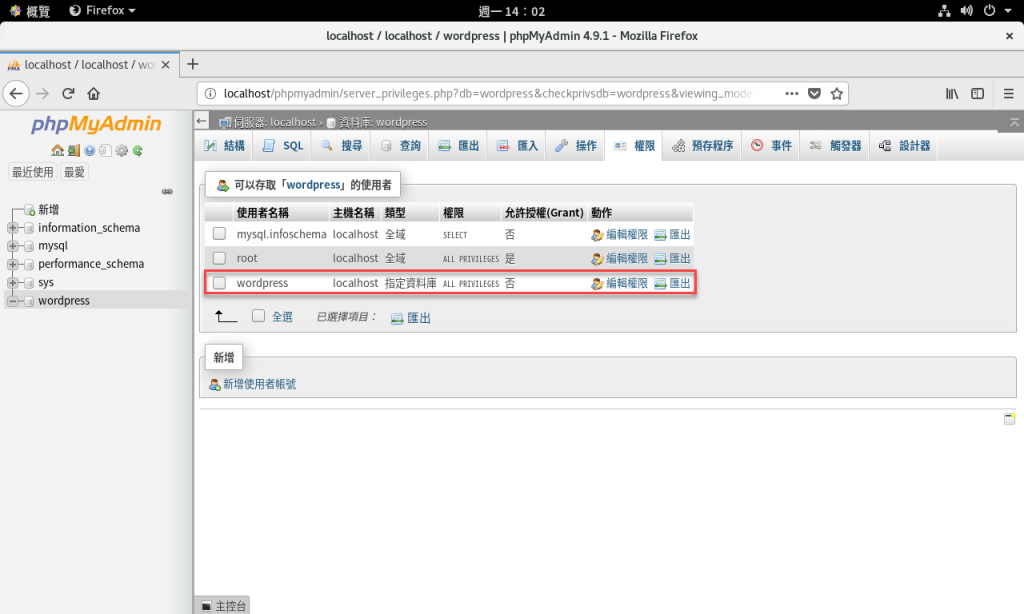
Task: Open phpMyAdmin home icon in sidebar
Action: click(x=57, y=151)
